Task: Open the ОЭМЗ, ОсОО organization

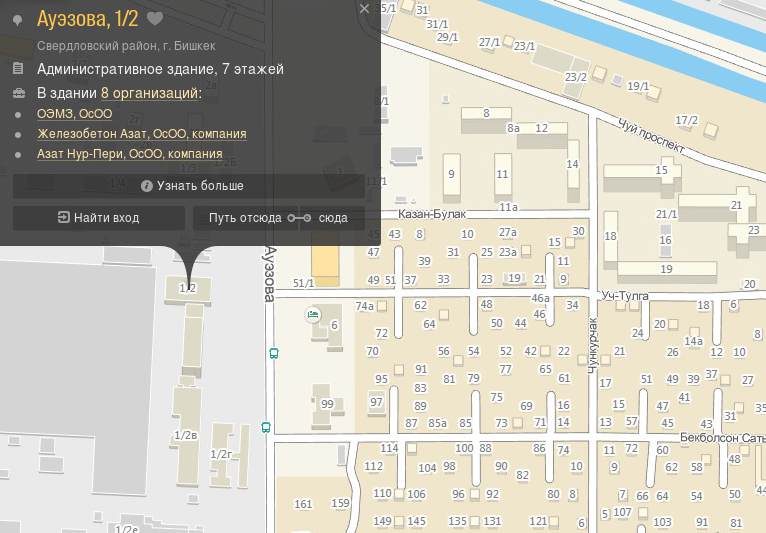Action: click(75, 114)
